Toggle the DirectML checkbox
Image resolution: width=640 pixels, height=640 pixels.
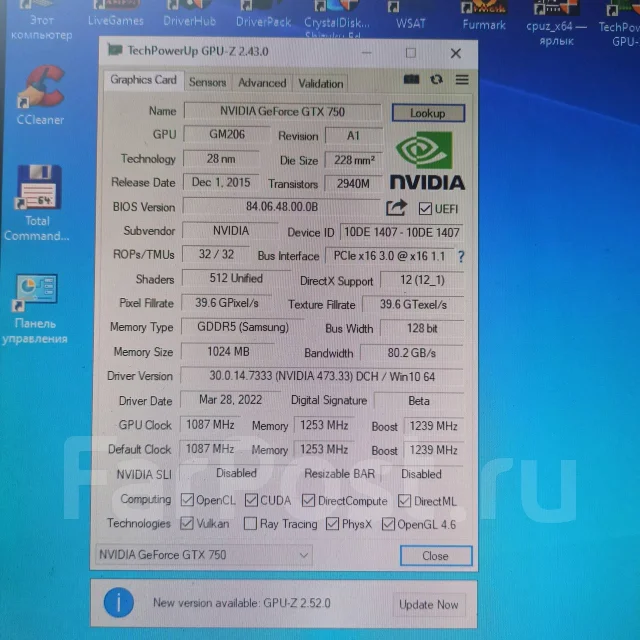click(x=404, y=501)
